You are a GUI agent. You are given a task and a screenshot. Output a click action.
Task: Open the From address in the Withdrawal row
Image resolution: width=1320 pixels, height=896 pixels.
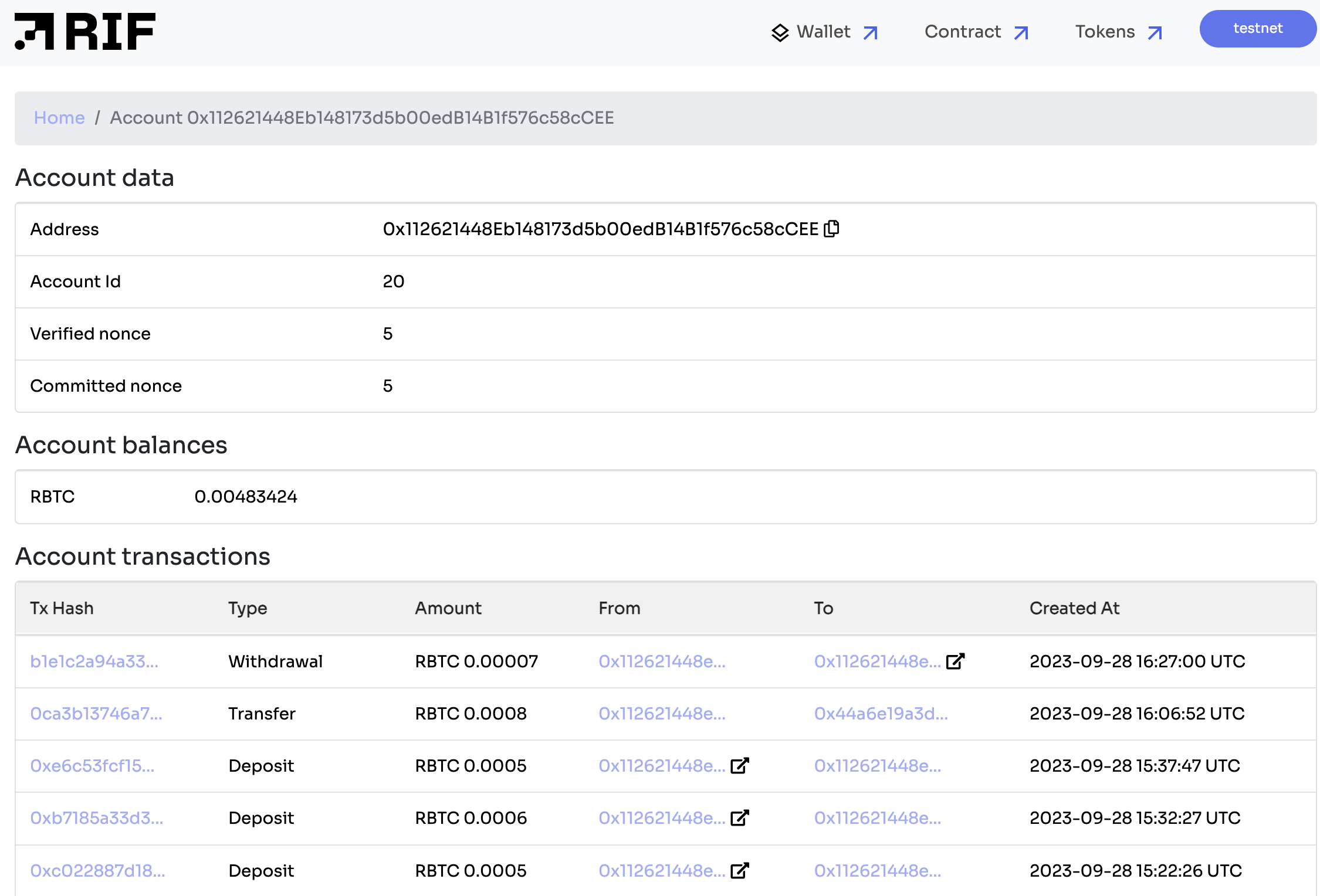click(x=662, y=661)
